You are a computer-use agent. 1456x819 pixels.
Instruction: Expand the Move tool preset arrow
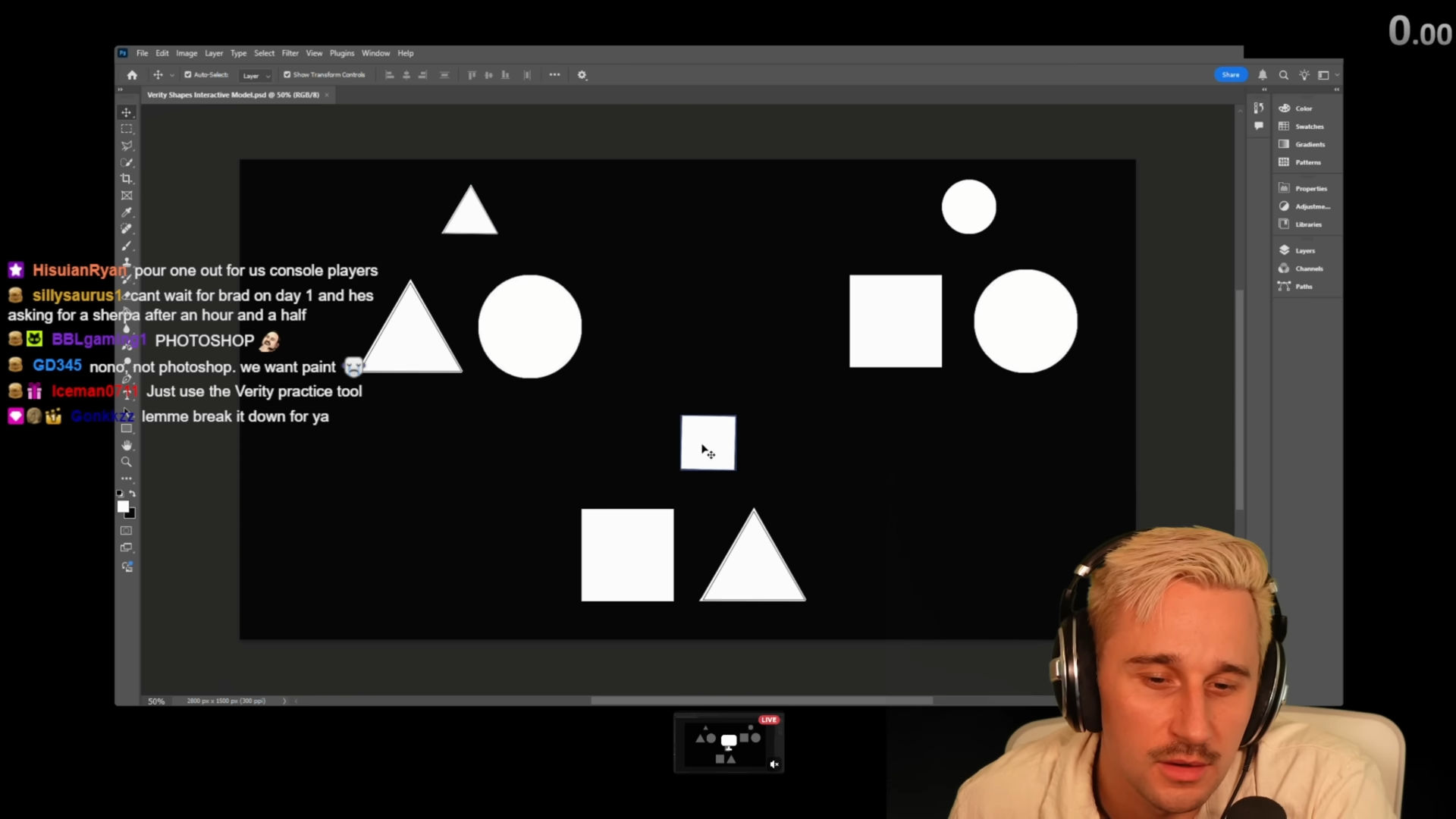(172, 75)
